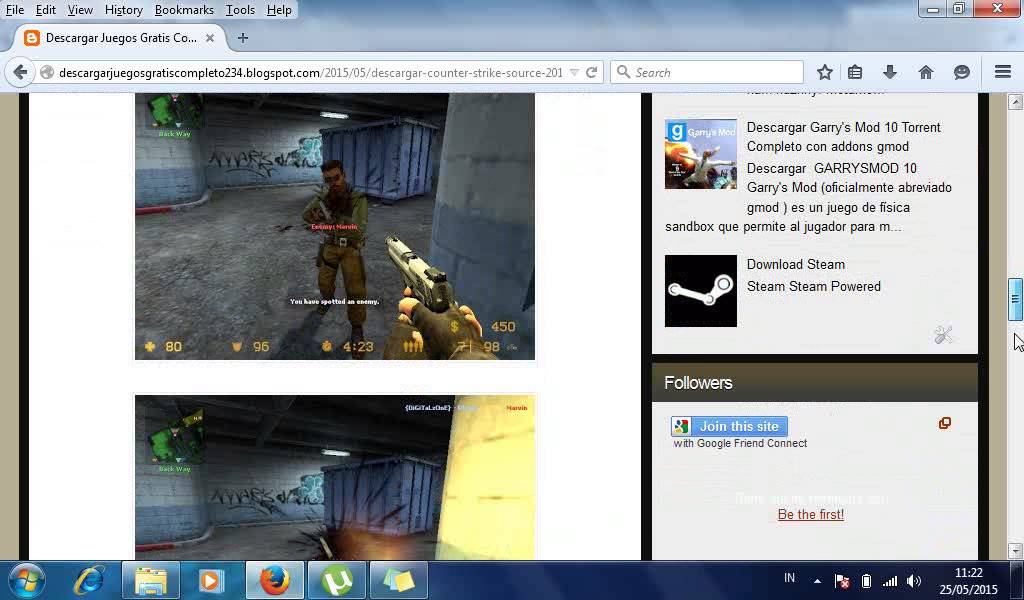This screenshot has width=1024, height=600.
Task: Open Firefox Hello chat smiley icon
Action: (x=961, y=72)
